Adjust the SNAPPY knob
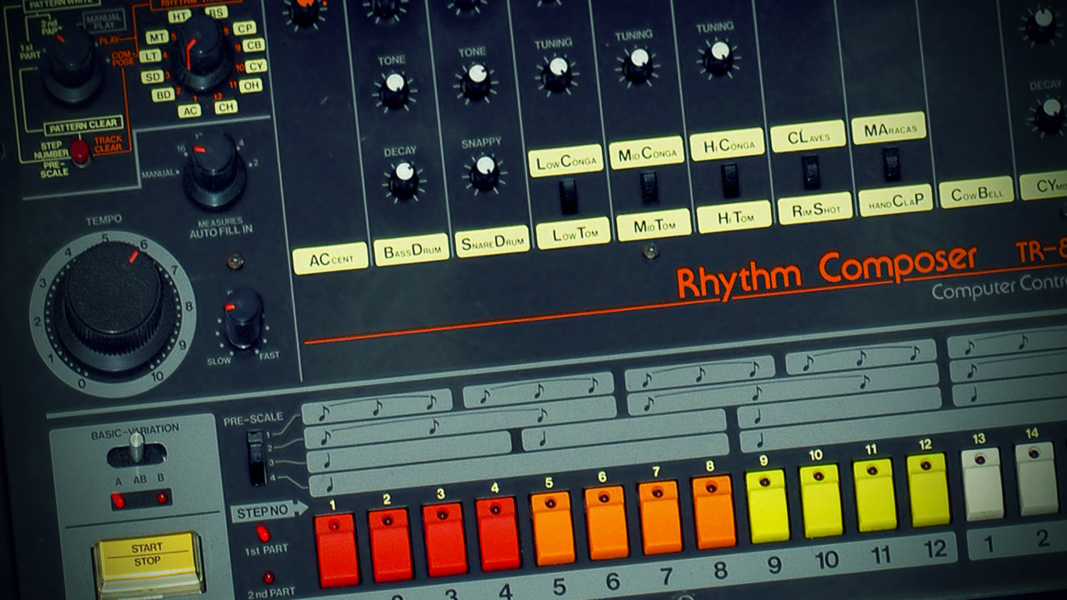The width and height of the screenshot is (1067, 600). pos(485,171)
